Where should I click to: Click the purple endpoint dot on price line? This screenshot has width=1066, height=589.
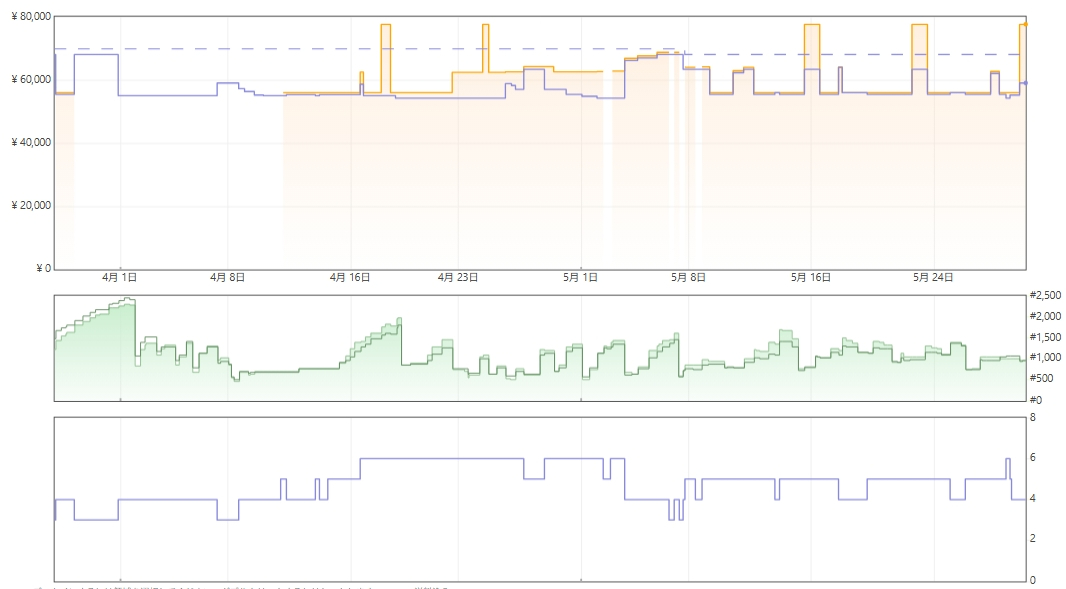coord(1025,83)
